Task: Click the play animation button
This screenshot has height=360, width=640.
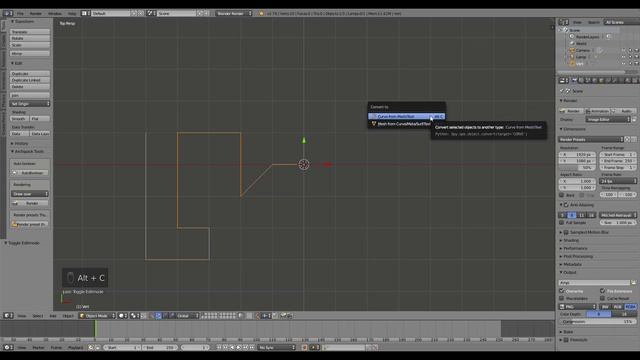Action: [239, 348]
